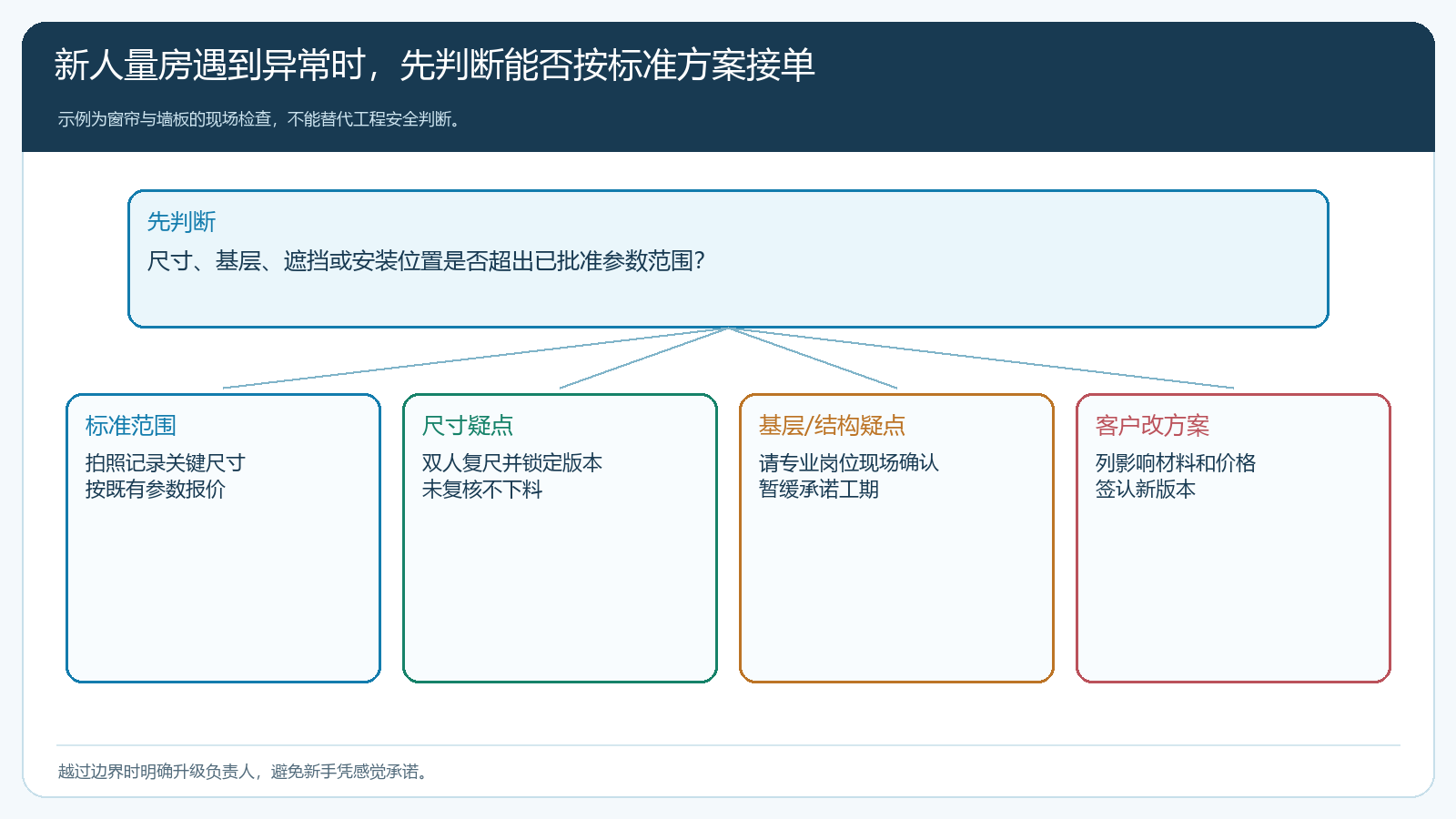The height and width of the screenshot is (819, 1456).
Task: Click the line 拍照记录关键尺寸
Action: [165, 462]
